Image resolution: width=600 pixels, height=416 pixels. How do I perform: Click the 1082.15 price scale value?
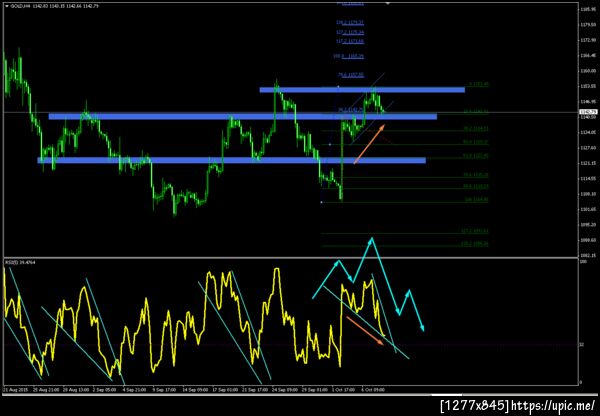(589, 255)
